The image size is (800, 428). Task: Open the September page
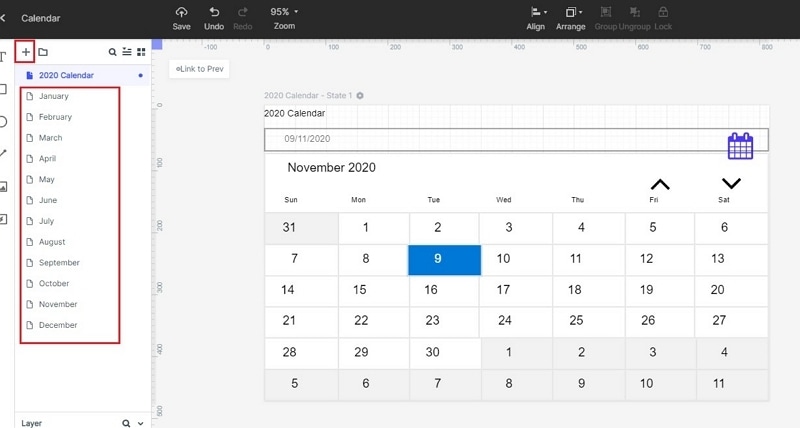tap(59, 263)
